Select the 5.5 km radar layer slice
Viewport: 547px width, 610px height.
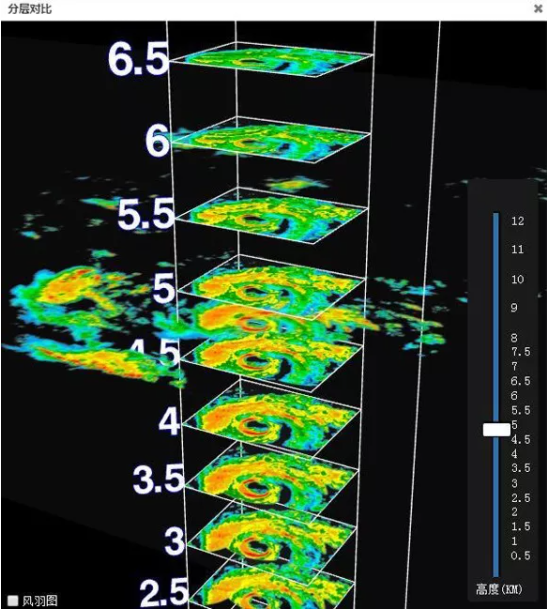pyautogui.click(x=272, y=216)
